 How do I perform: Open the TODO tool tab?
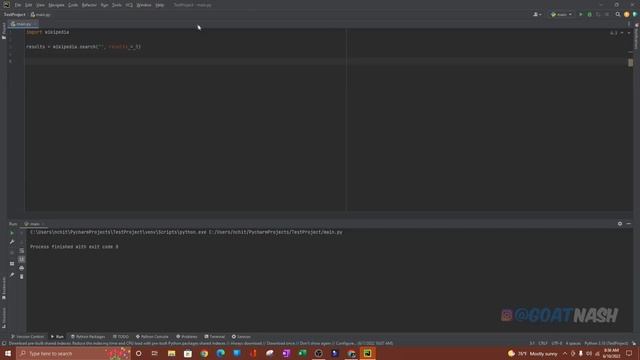120,337
